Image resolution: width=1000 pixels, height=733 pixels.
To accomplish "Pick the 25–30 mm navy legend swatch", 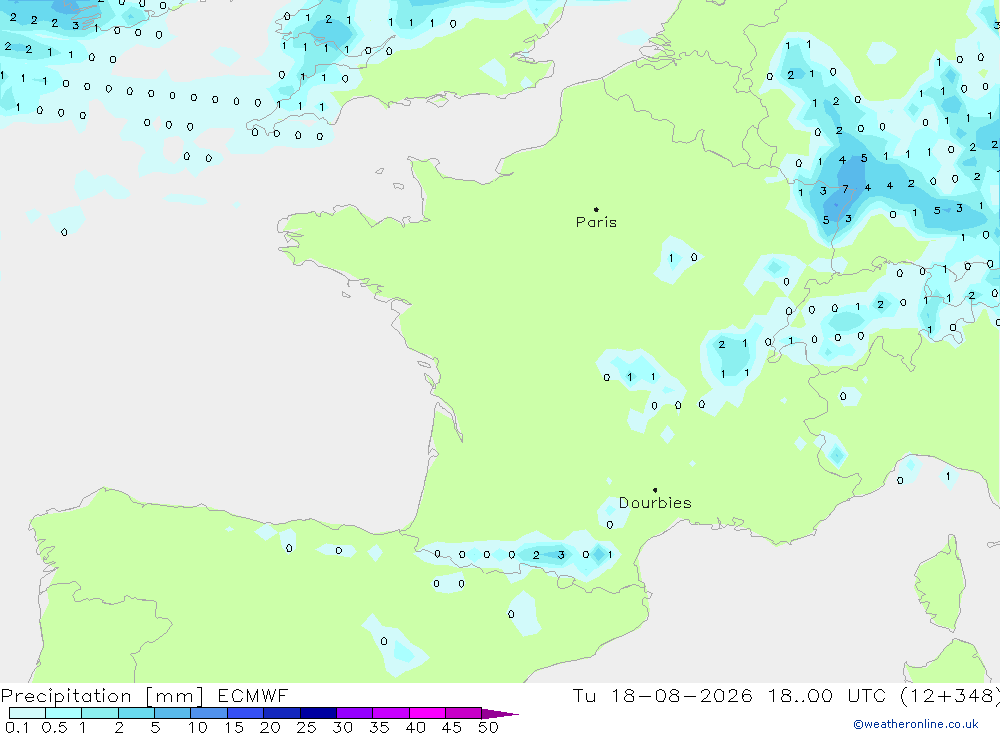I will click(x=318, y=713).
